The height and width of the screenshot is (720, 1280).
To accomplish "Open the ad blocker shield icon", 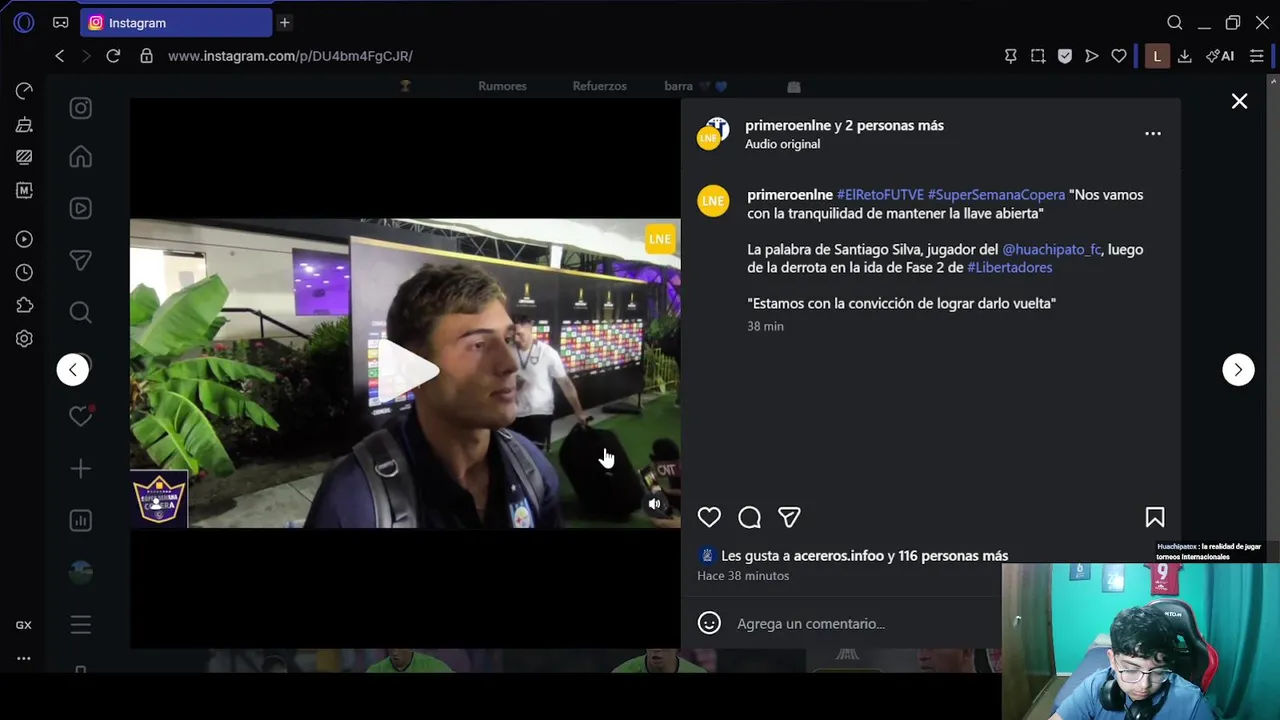I will [1065, 56].
